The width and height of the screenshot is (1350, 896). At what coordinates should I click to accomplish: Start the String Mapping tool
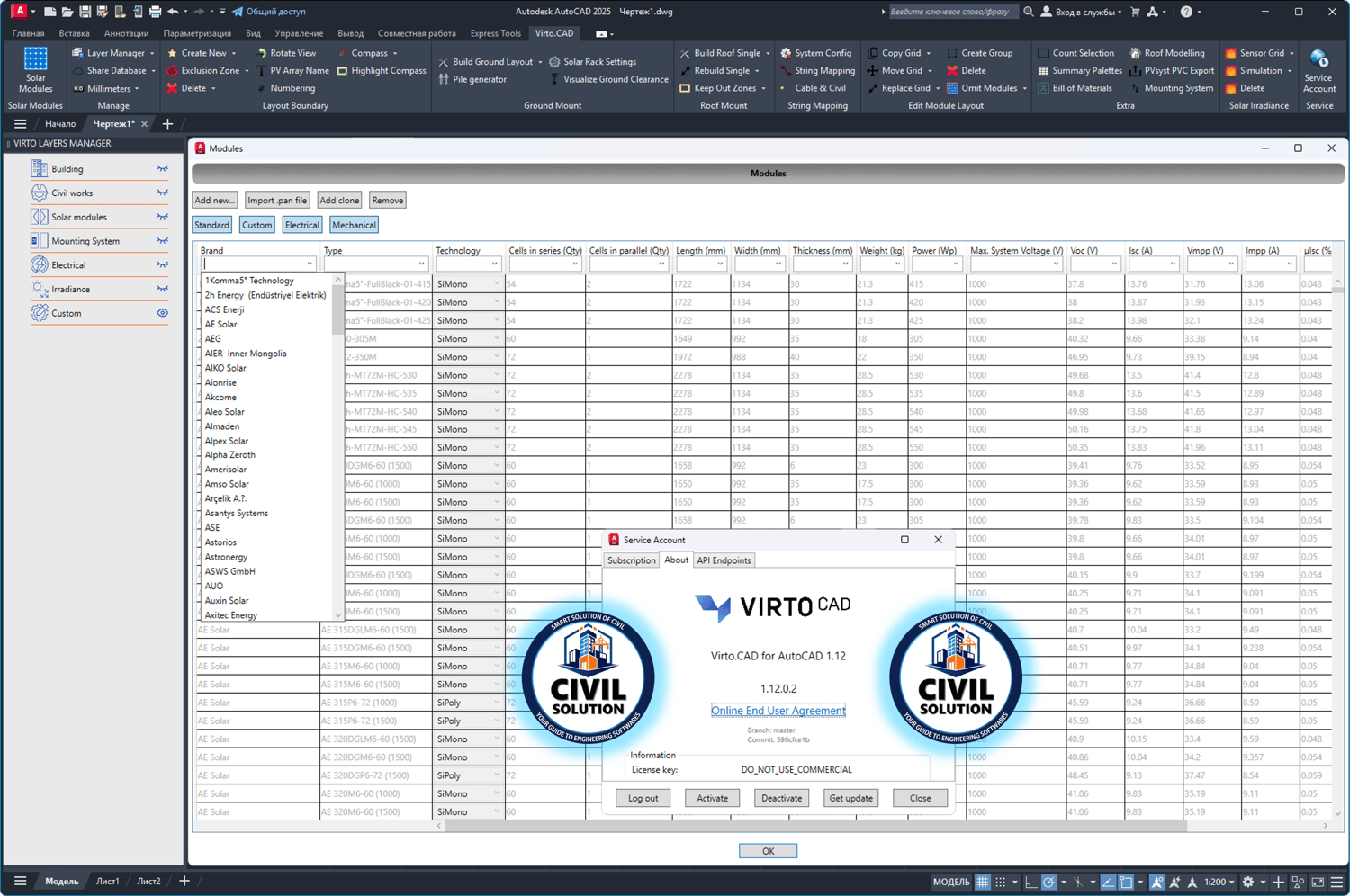pos(817,70)
